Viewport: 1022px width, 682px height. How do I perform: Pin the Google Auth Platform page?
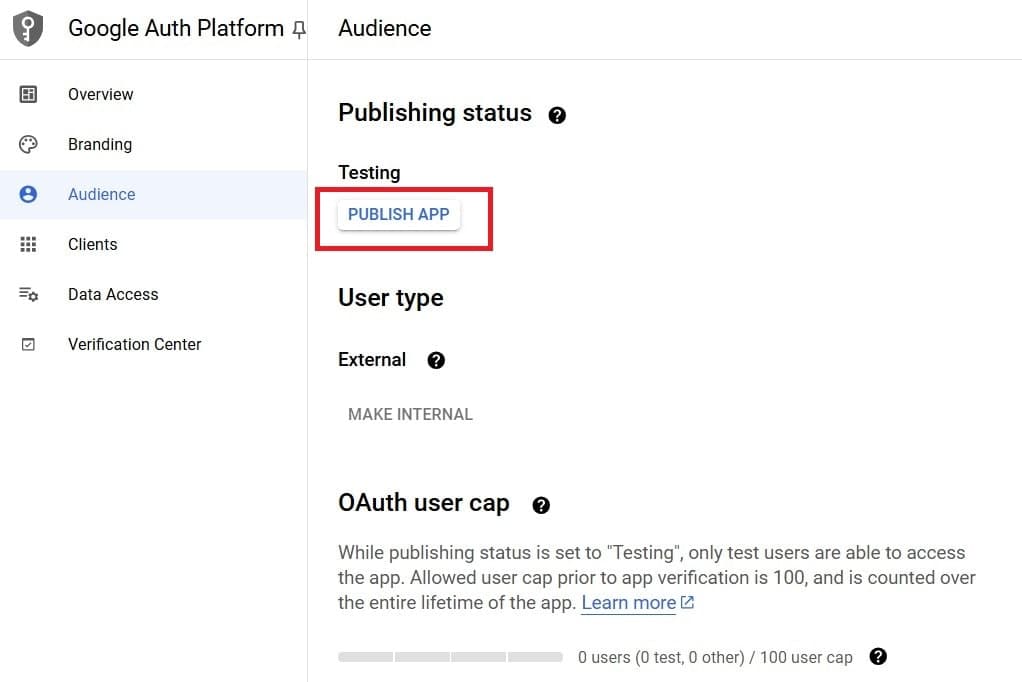(x=298, y=30)
